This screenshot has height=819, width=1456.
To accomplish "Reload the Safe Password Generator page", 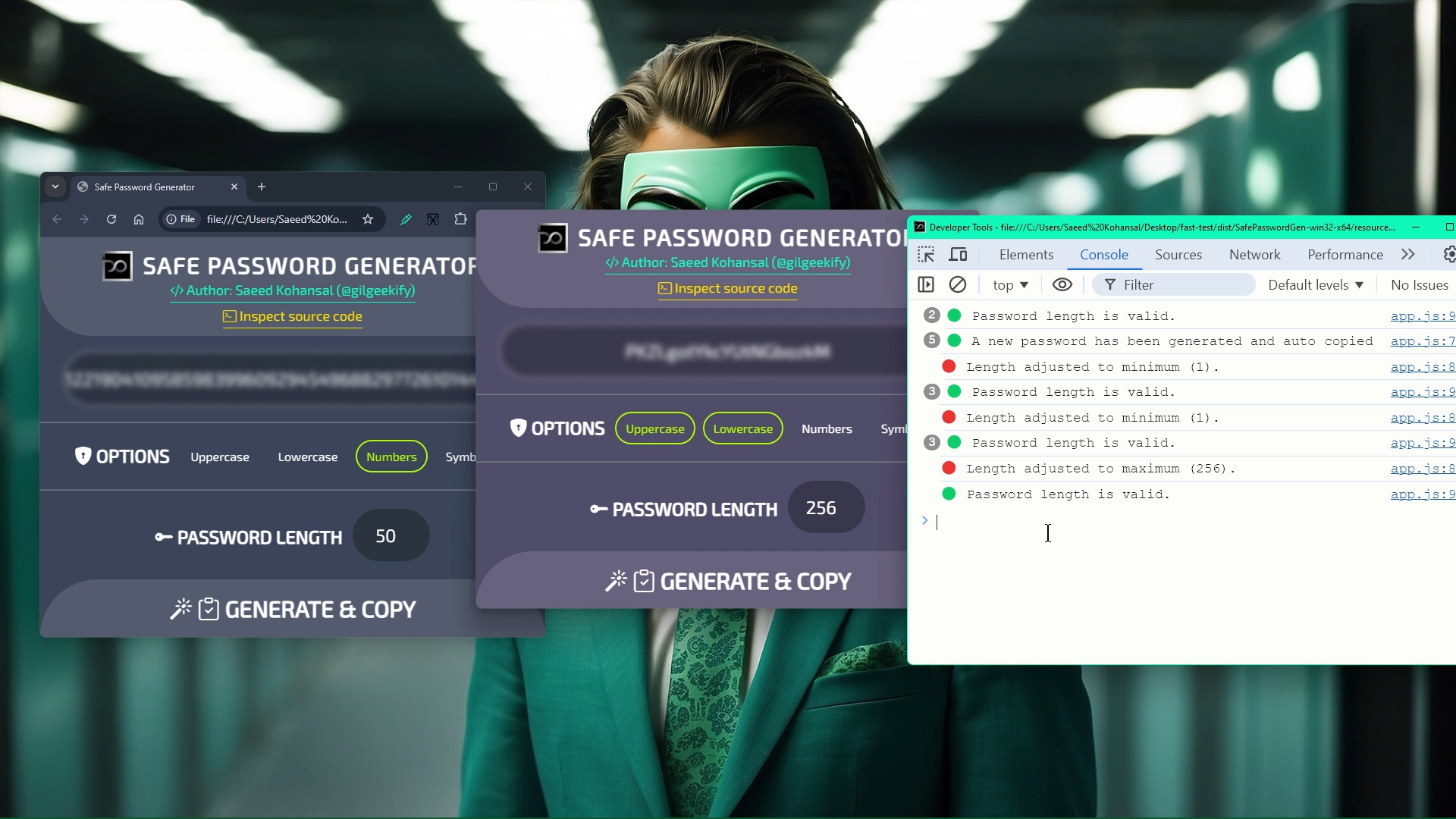I will (x=111, y=219).
